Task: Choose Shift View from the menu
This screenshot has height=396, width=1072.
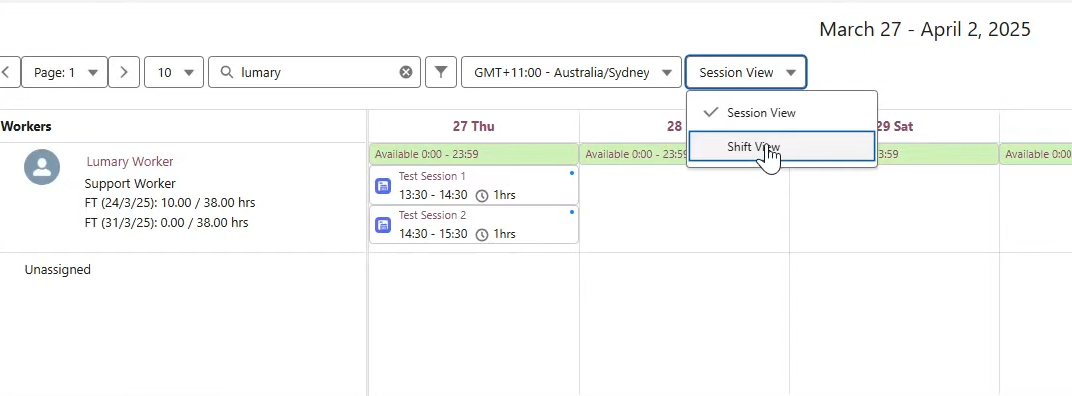Action: tap(781, 146)
